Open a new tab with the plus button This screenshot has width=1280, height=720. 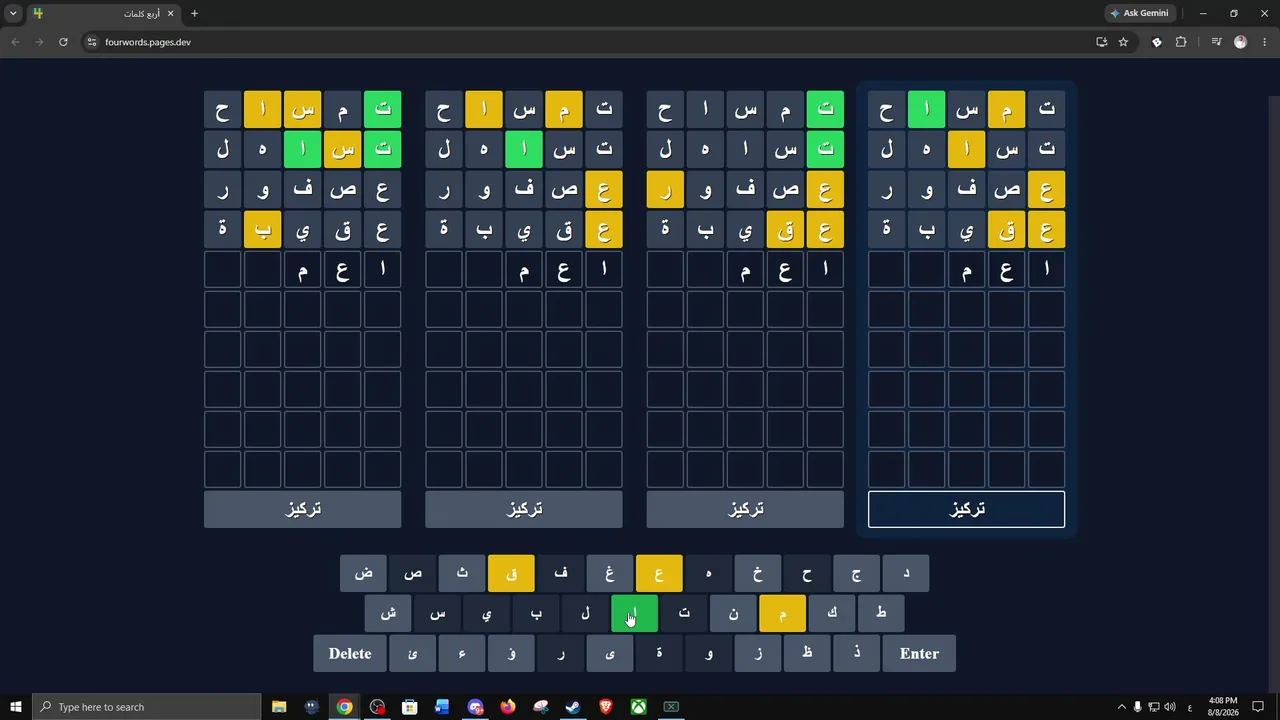coord(194,13)
